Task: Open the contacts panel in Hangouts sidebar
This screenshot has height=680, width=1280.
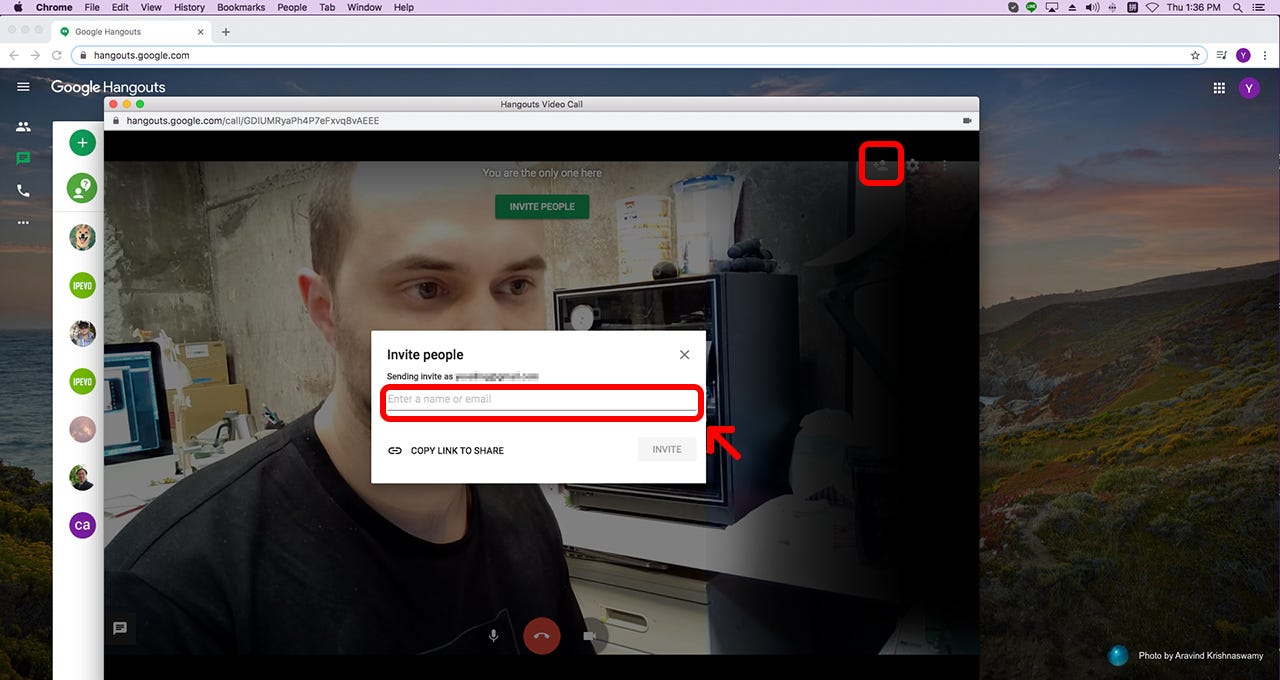Action: [x=23, y=126]
